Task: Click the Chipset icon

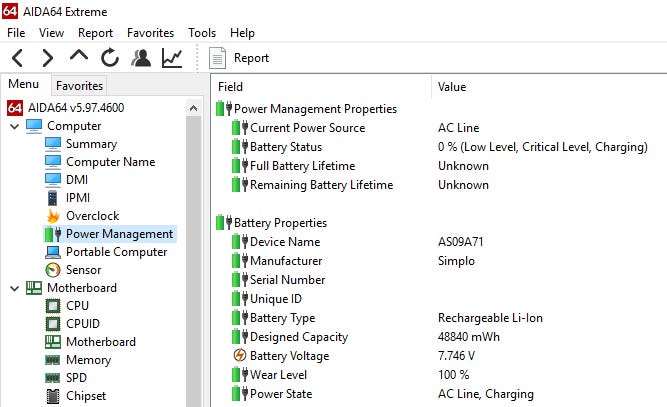Action: (53, 396)
